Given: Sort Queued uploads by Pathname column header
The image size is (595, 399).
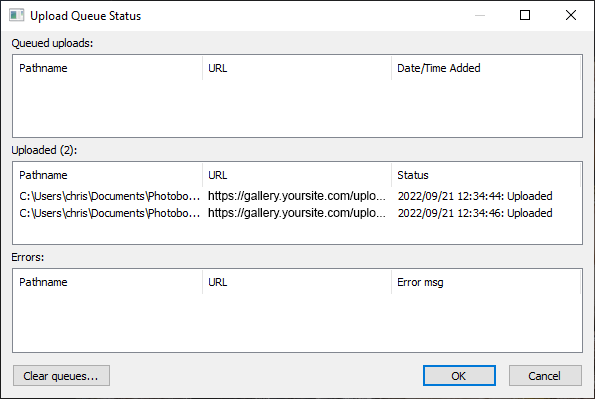Looking at the screenshot, I should [x=108, y=68].
